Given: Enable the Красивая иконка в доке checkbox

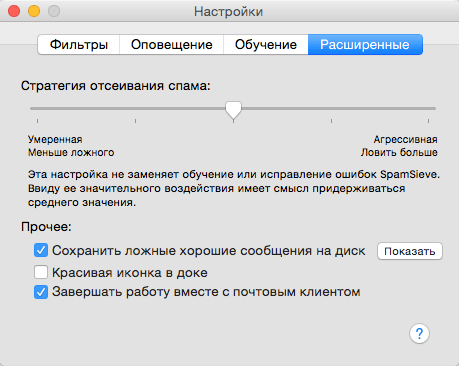Looking at the screenshot, I should [41, 272].
